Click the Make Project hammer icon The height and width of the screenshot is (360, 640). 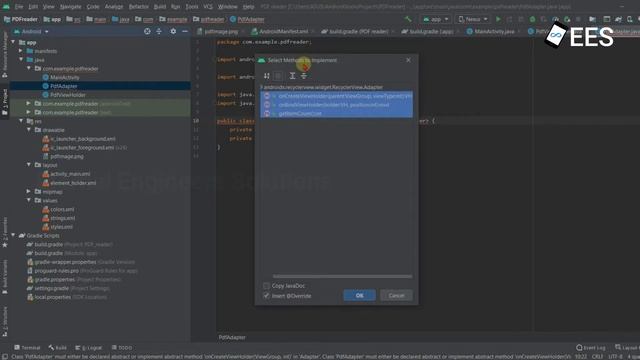(x=408, y=19)
